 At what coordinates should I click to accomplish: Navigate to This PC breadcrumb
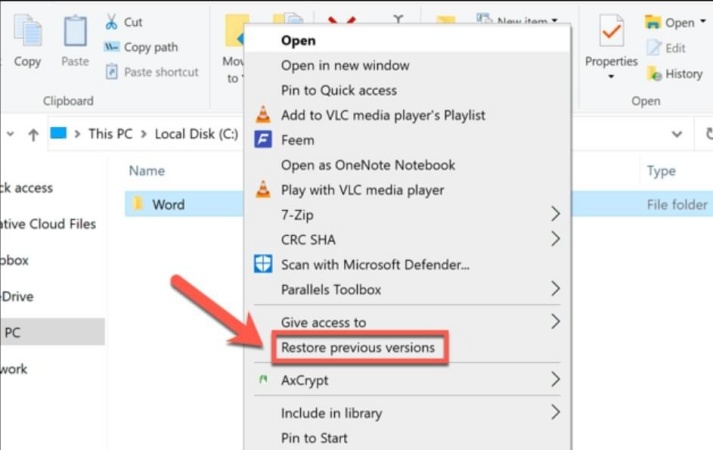(110, 134)
